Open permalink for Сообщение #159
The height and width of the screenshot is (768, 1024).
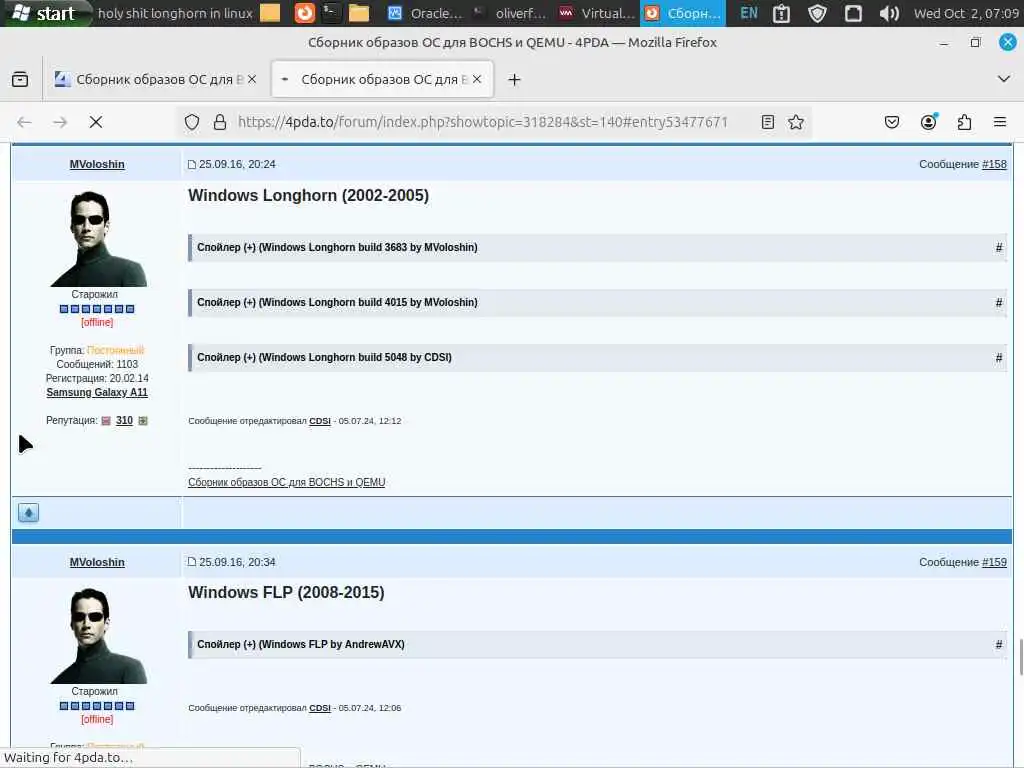(994, 562)
